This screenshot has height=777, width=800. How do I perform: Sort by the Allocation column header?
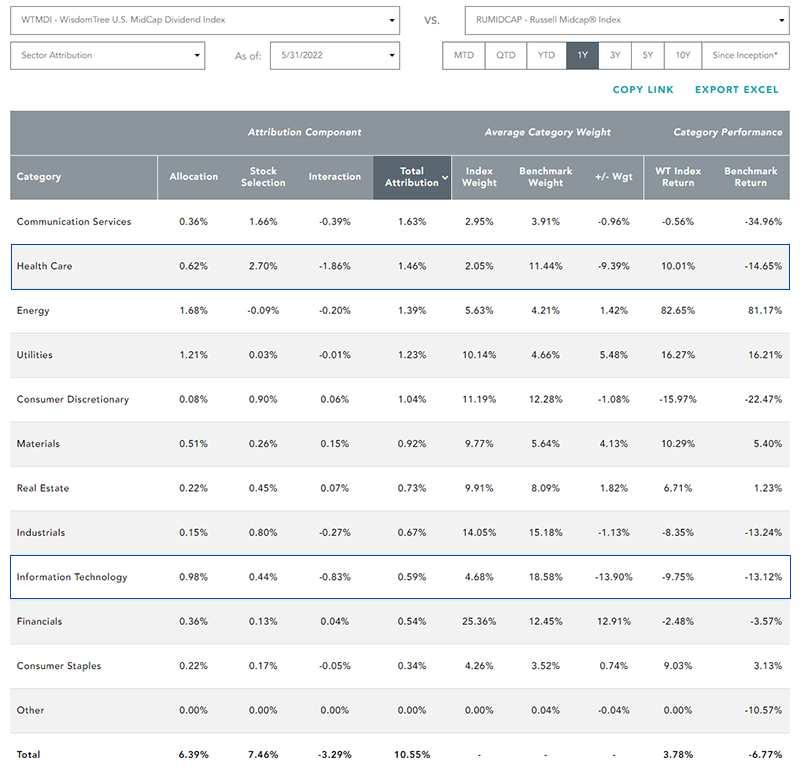point(193,177)
